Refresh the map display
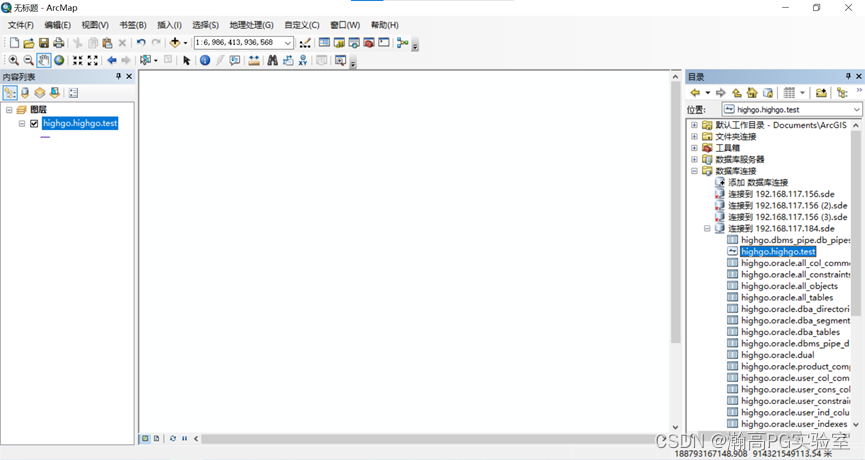This screenshot has width=865, height=460. tap(173, 438)
